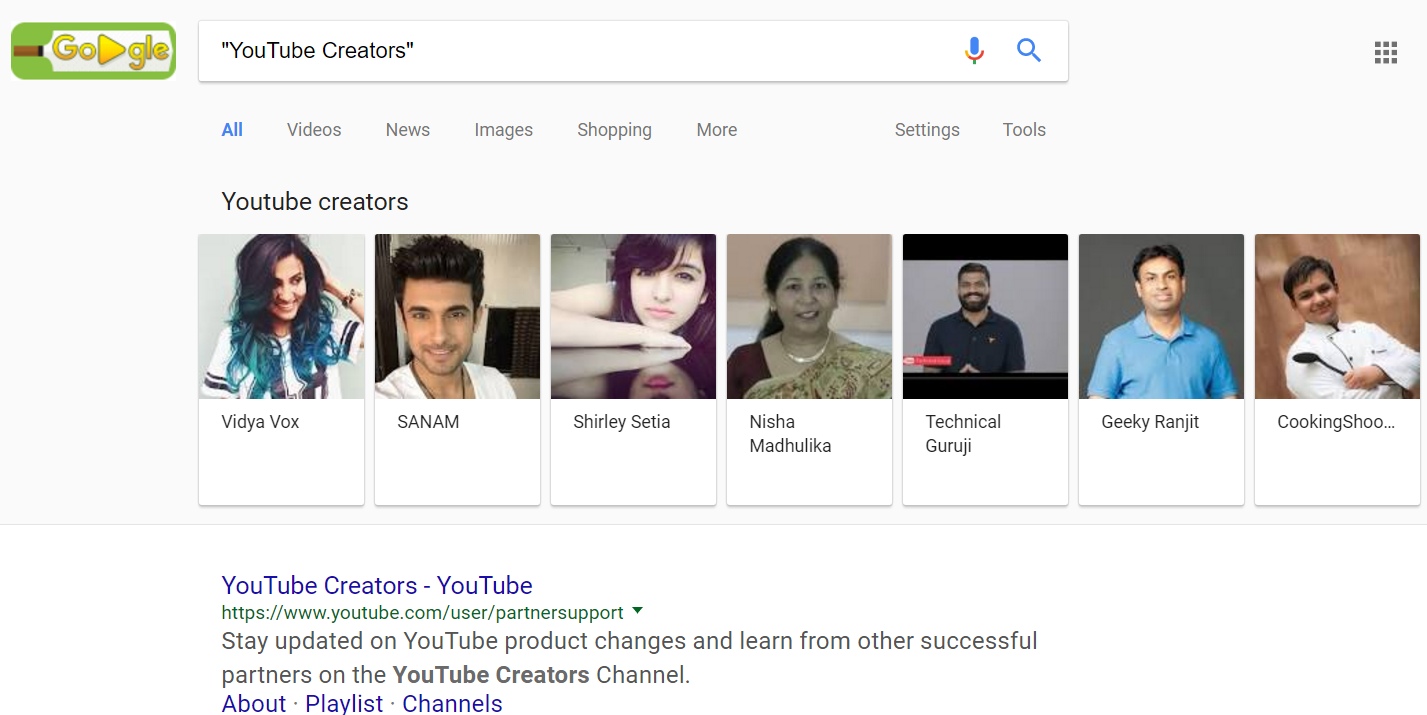Click the Google doodle logo
The image size is (1427, 715).
click(x=93, y=51)
